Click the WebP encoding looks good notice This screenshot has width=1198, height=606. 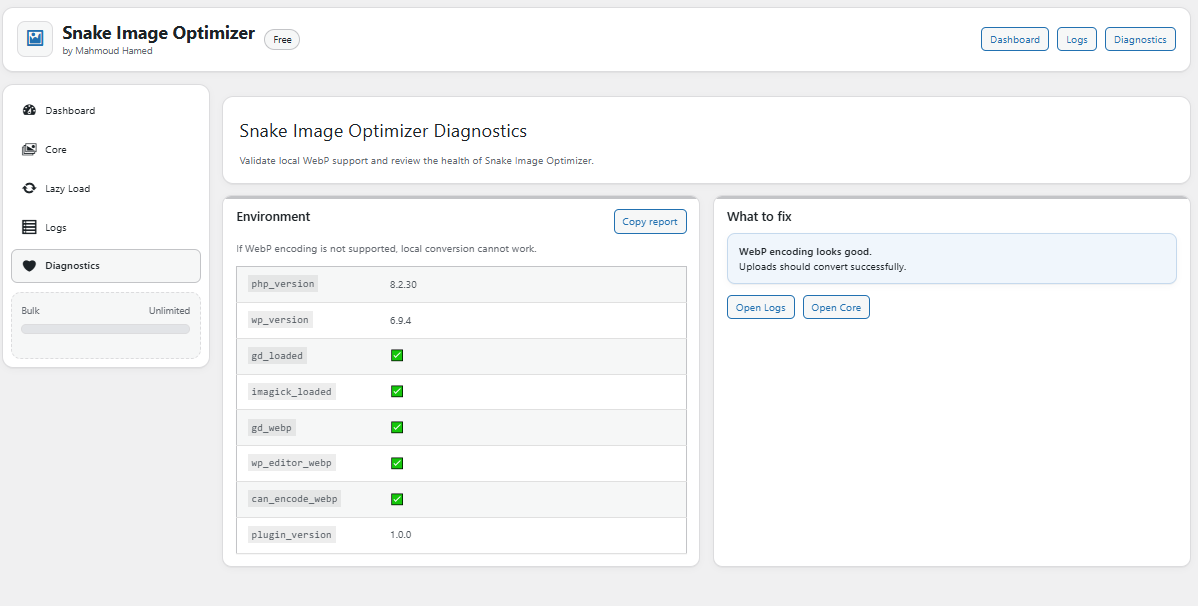pyautogui.click(x=951, y=258)
